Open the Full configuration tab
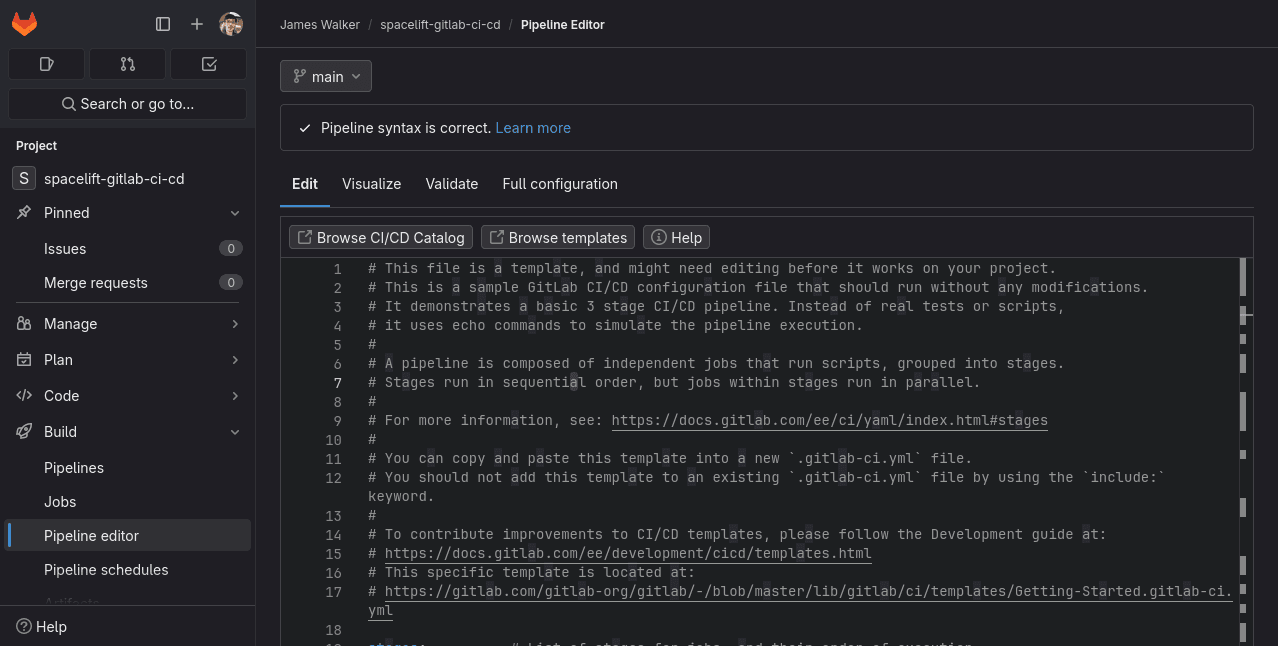1278x646 pixels. (560, 184)
